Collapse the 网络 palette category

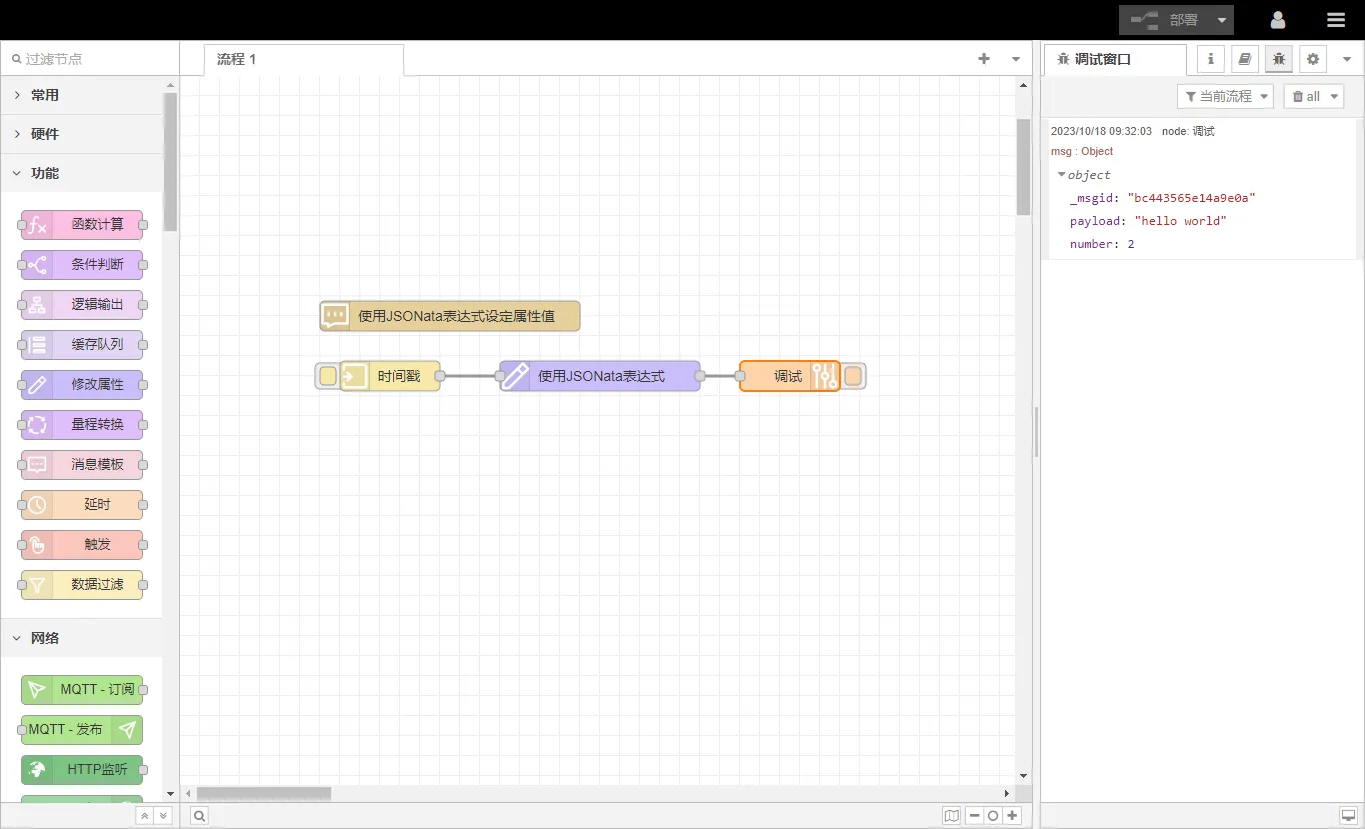pos(45,638)
